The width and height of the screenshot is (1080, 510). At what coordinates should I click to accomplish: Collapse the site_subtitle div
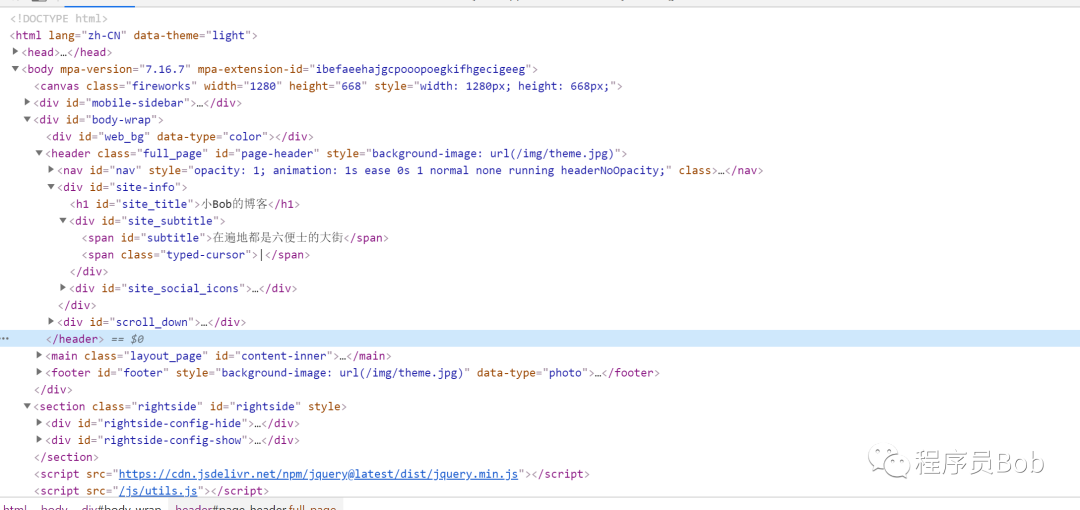[x=63, y=221]
